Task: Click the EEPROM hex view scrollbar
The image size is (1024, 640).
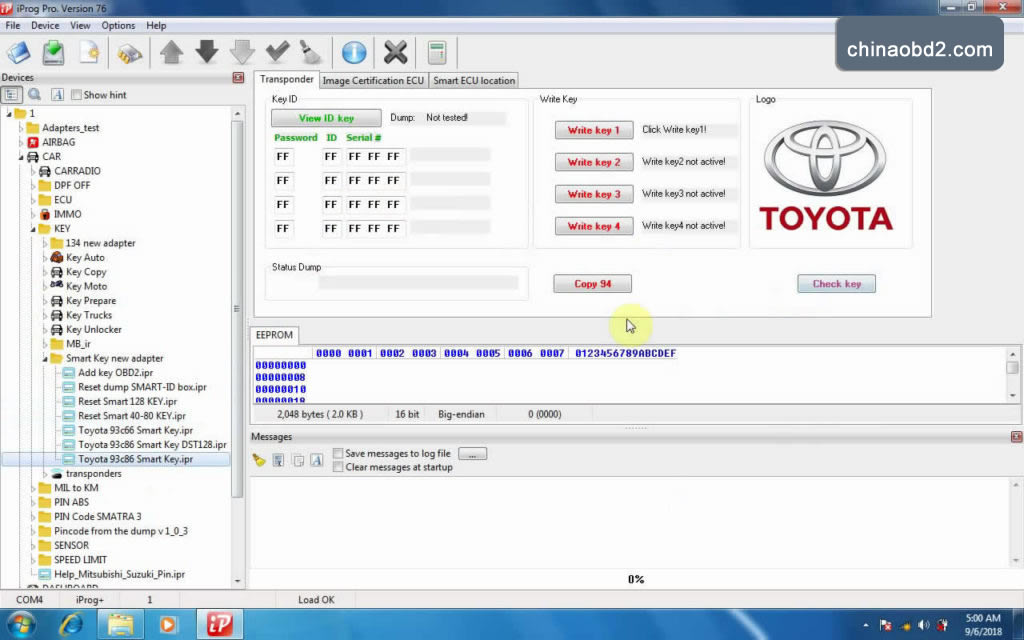Action: tap(1012, 374)
